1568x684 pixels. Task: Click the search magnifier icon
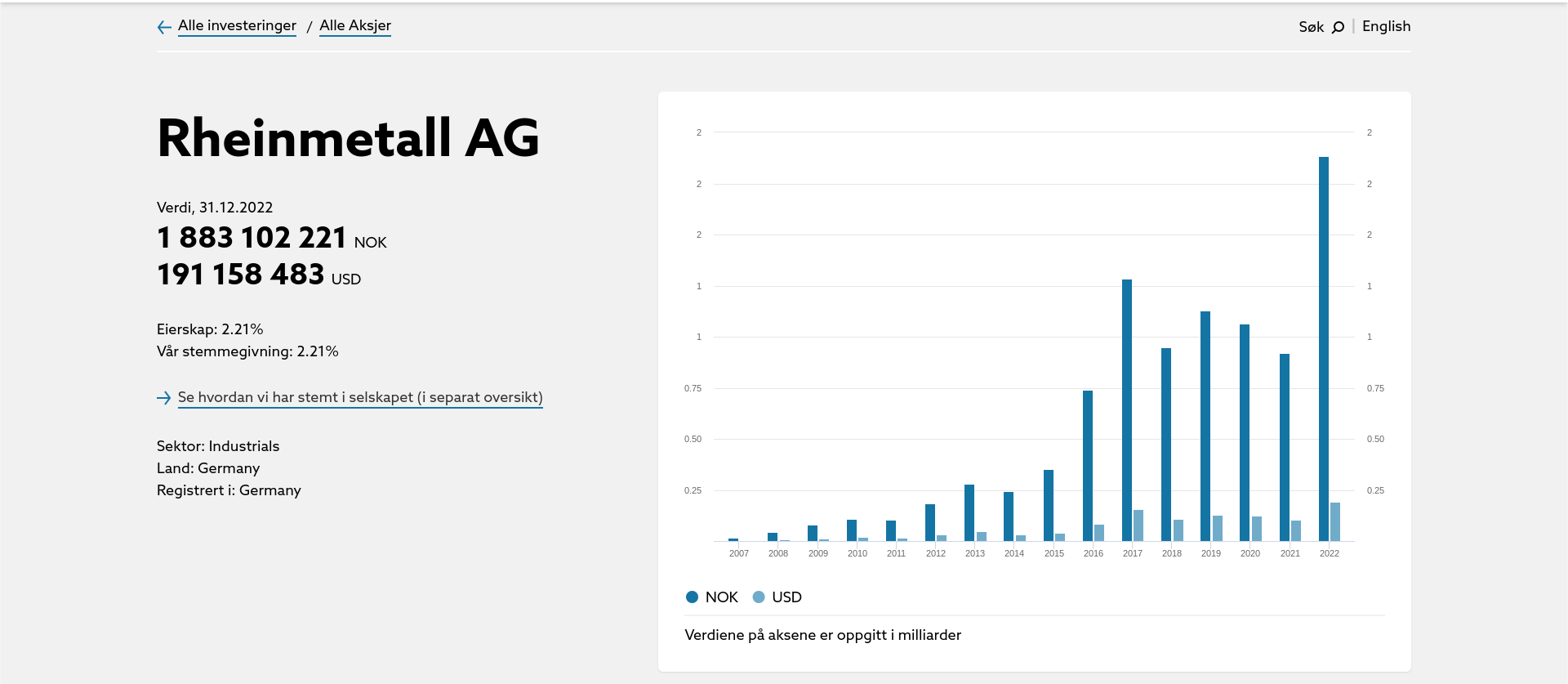coord(1338,27)
